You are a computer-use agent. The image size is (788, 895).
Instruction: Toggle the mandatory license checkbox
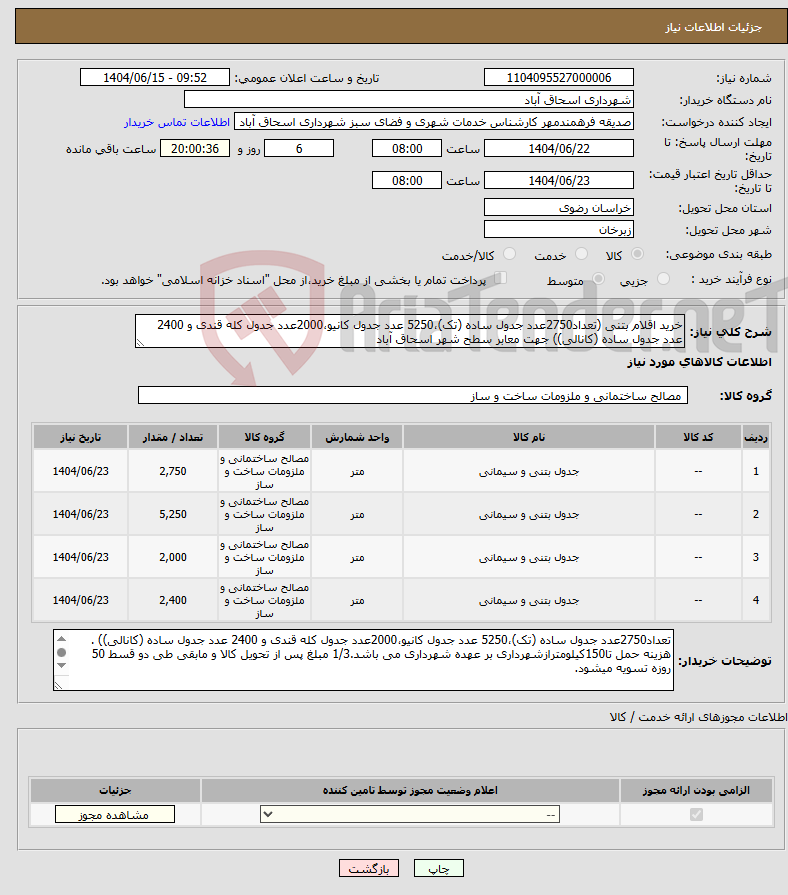696,815
